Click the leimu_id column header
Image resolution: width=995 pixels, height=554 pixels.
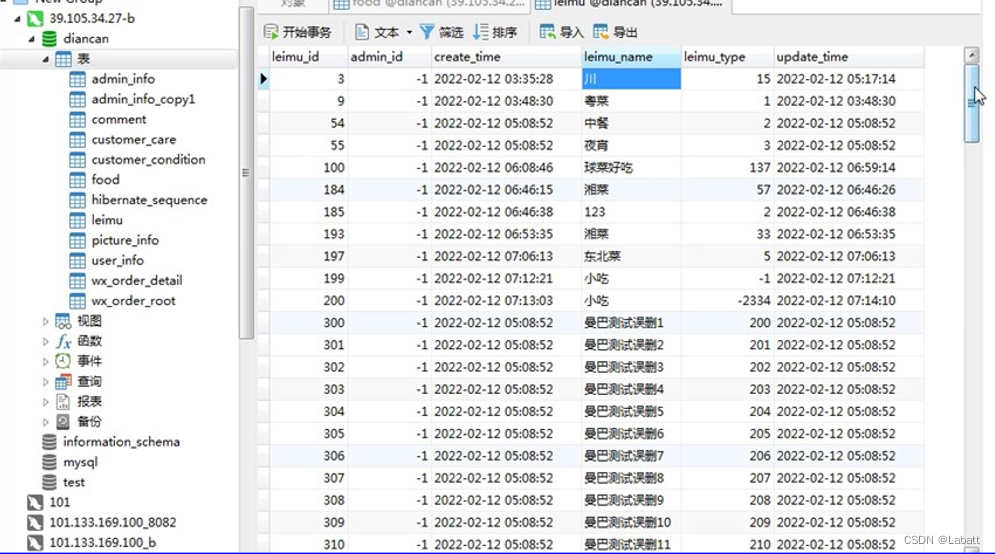click(308, 57)
